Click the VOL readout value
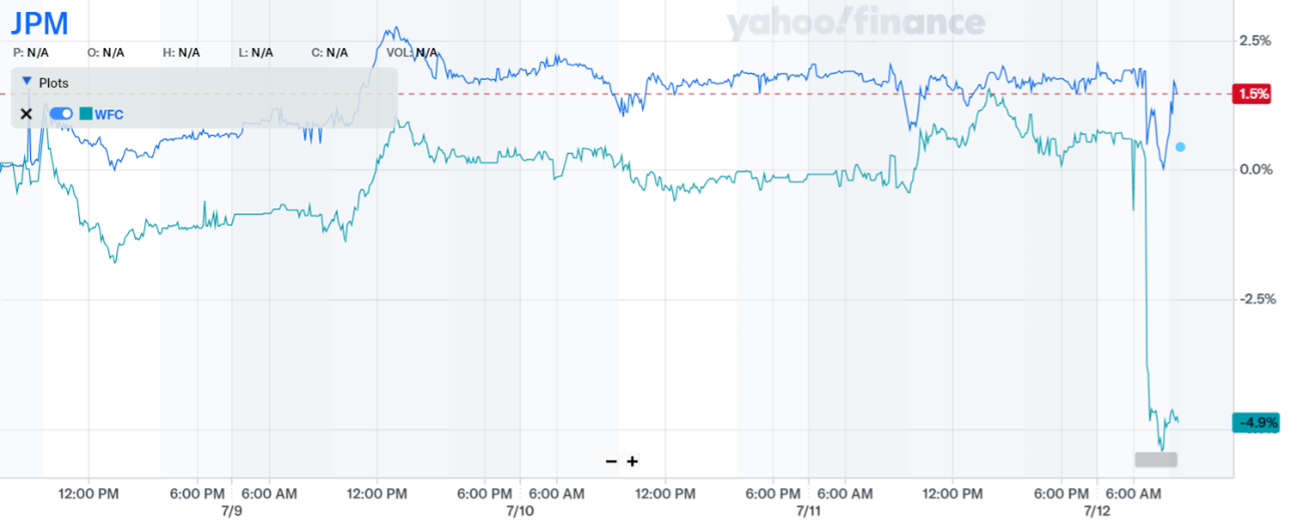The image size is (1297, 520). pos(427,52)
